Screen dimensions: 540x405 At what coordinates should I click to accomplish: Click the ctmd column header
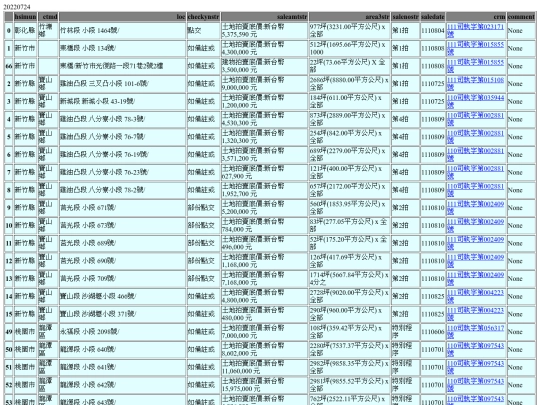click(x=48, y=17)
